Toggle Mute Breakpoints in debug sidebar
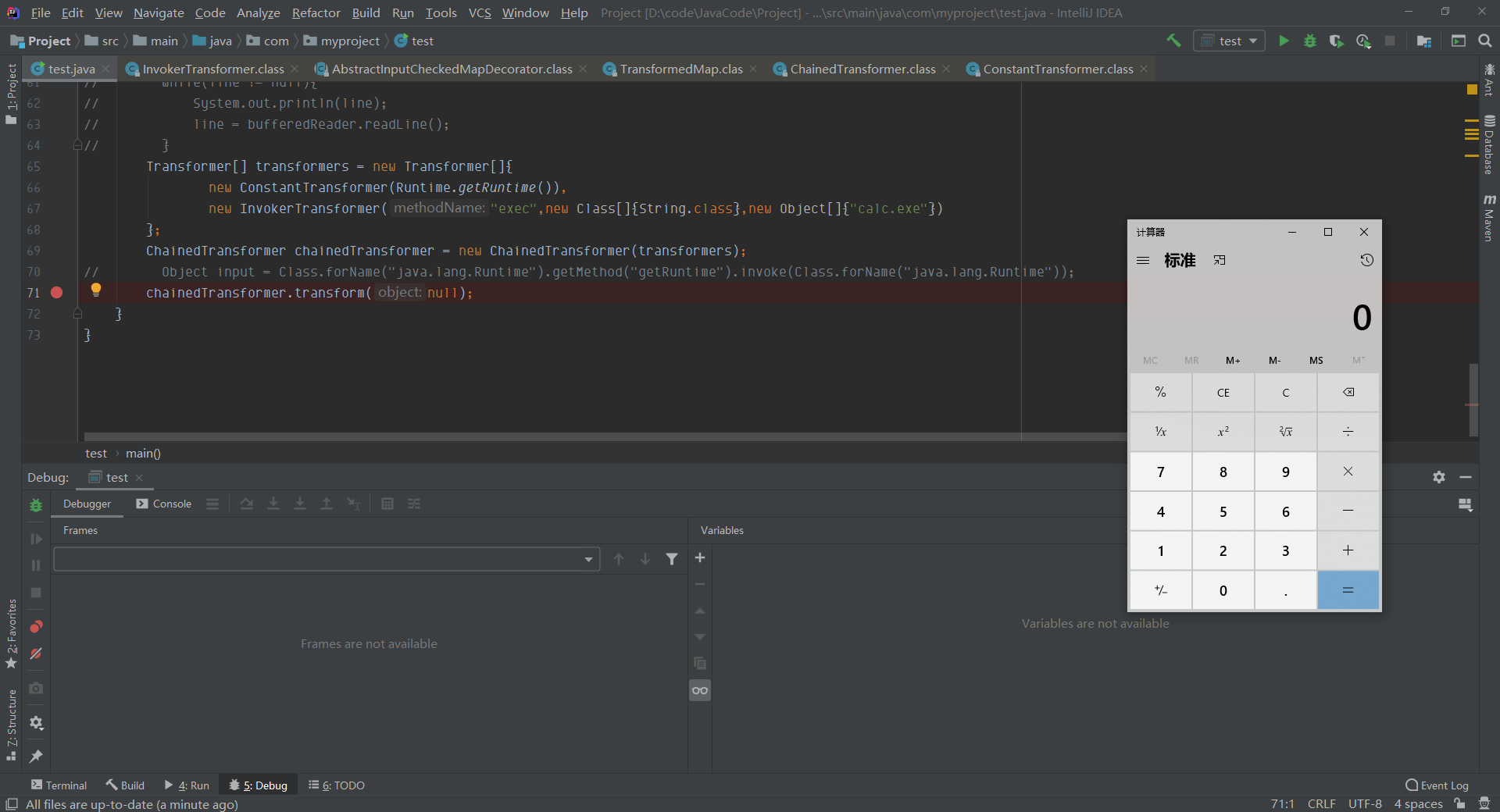1500x812 pixels. [x=36, y=654]
